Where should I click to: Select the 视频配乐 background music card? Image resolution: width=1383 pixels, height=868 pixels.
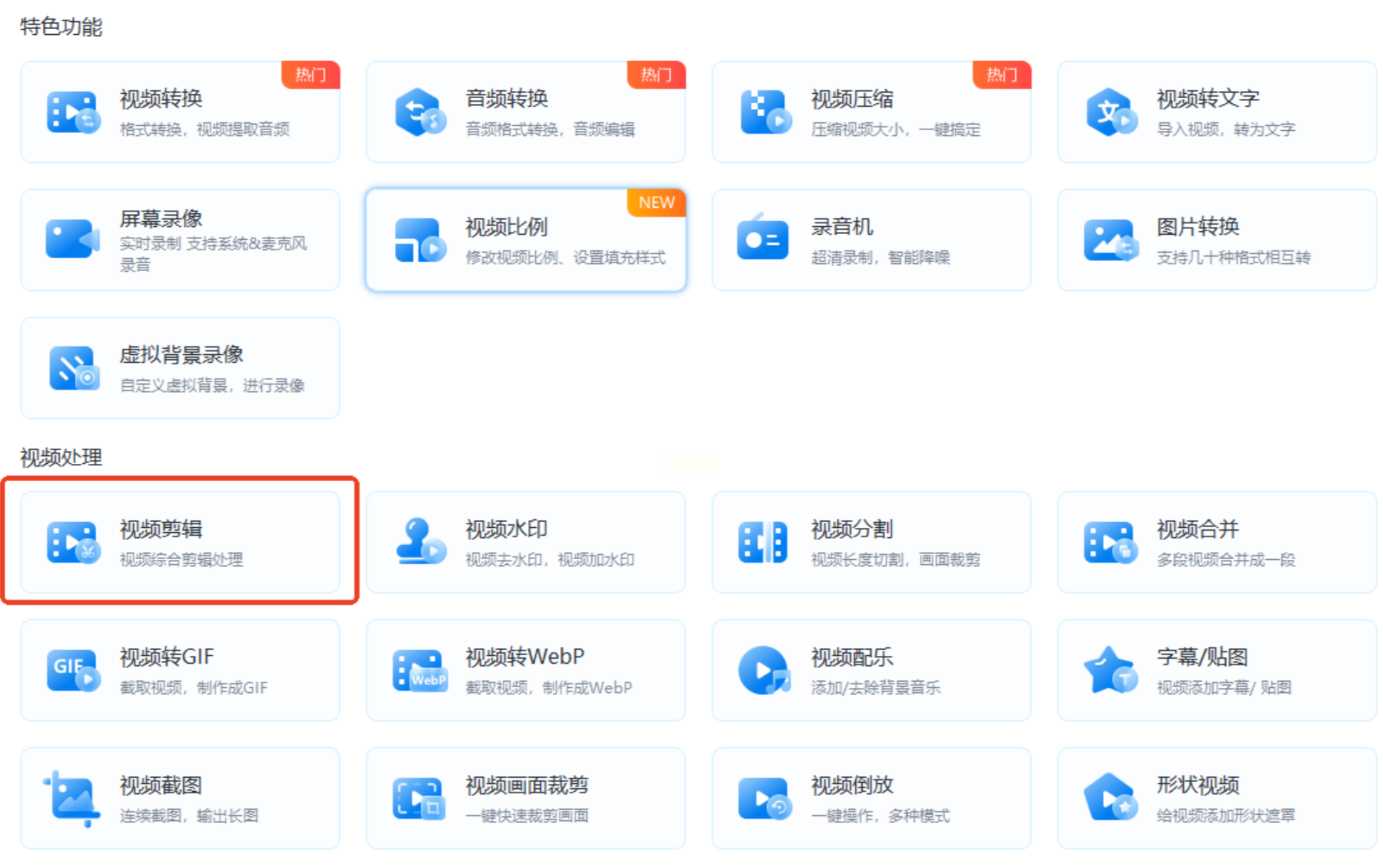coord(871,670)
